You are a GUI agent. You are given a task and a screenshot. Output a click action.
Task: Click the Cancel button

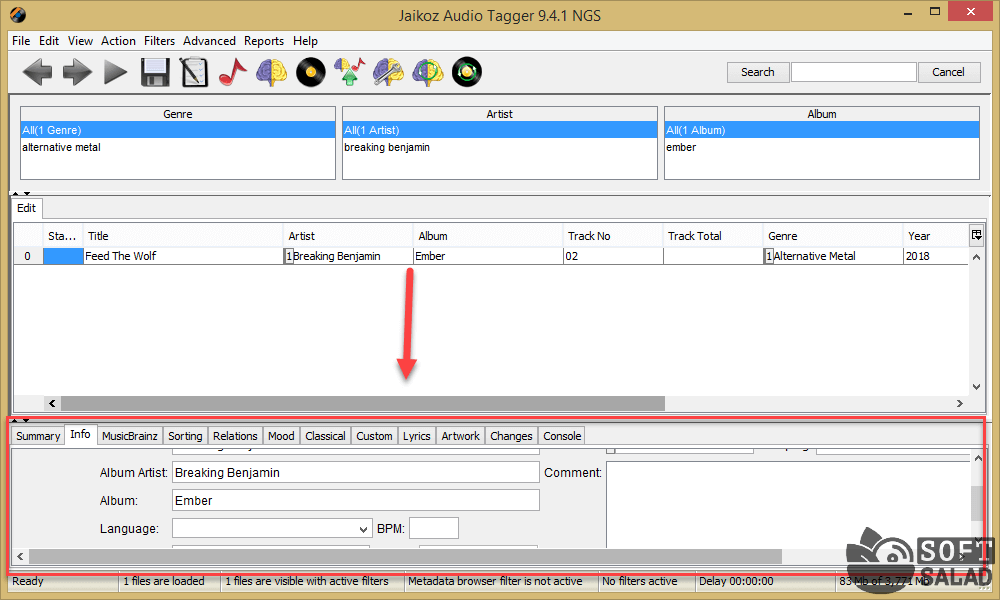click(948, 72)
